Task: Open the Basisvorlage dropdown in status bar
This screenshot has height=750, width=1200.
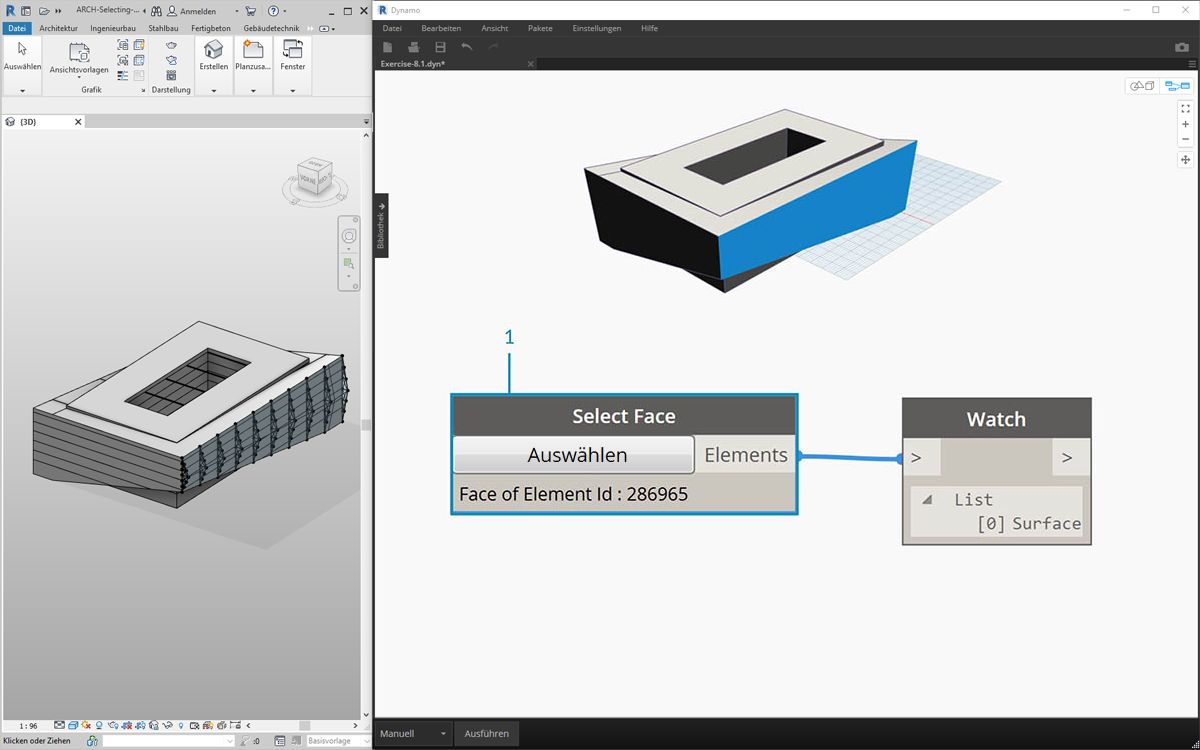Action: click(x=337, y=741)
